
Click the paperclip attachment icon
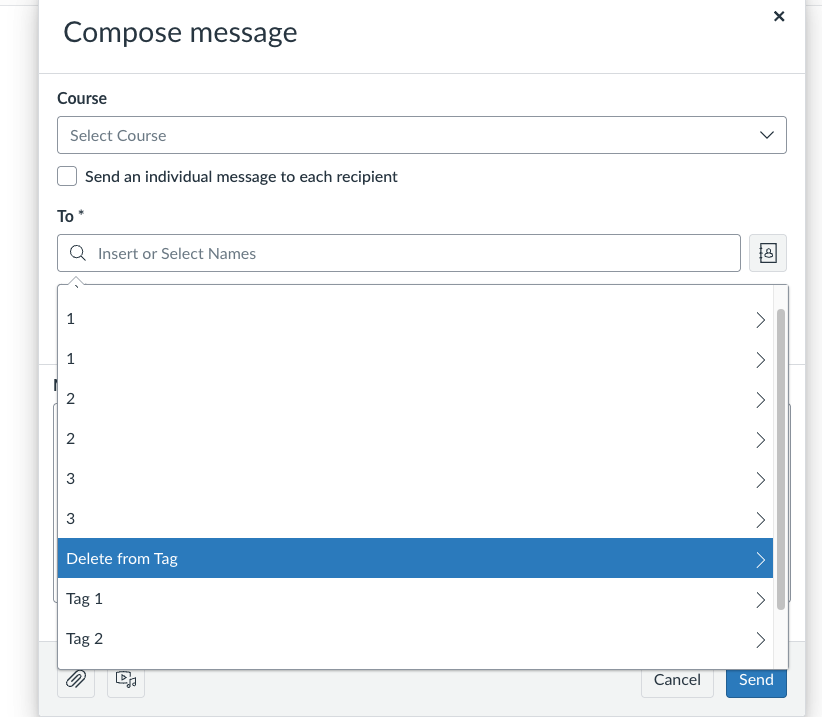(x=76, y=679)
